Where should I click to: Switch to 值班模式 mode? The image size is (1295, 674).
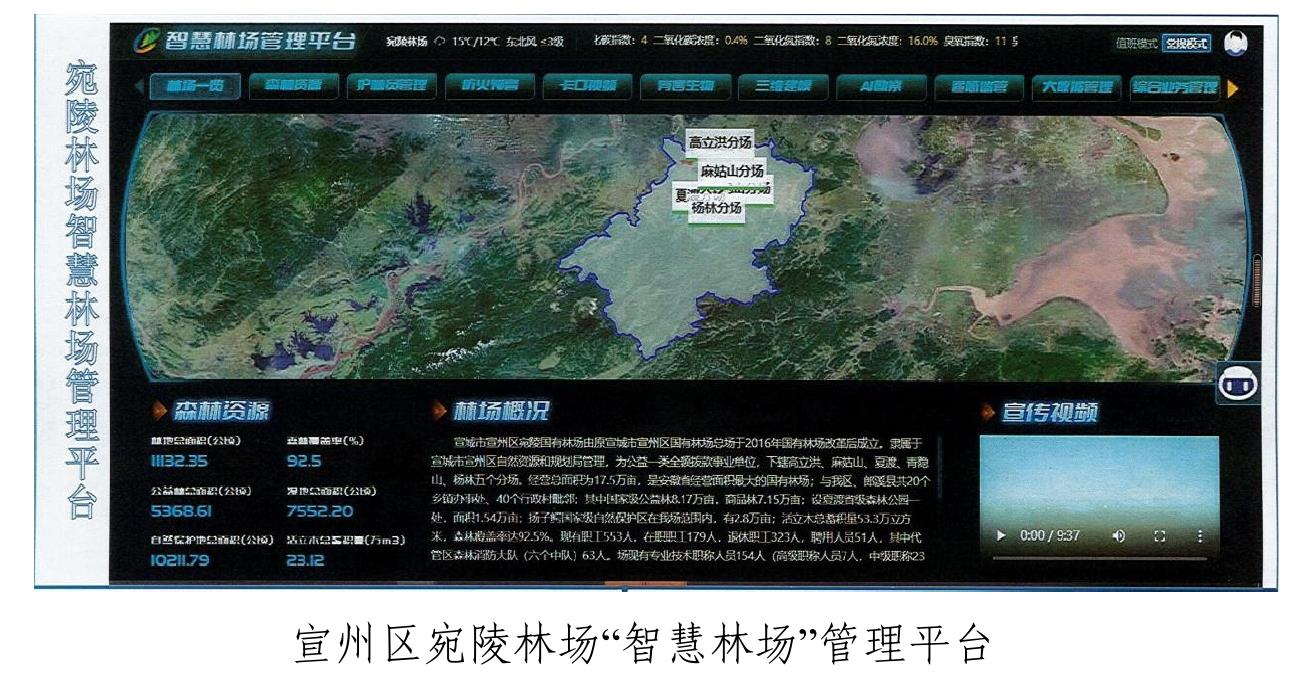point(1137,43)
